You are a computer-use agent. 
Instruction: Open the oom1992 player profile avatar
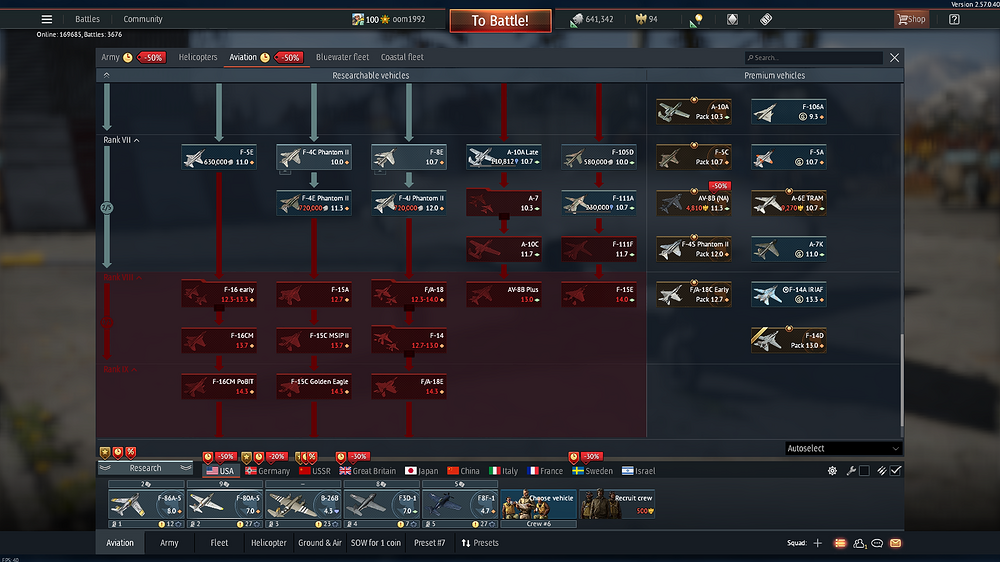(x=357, y=19)
